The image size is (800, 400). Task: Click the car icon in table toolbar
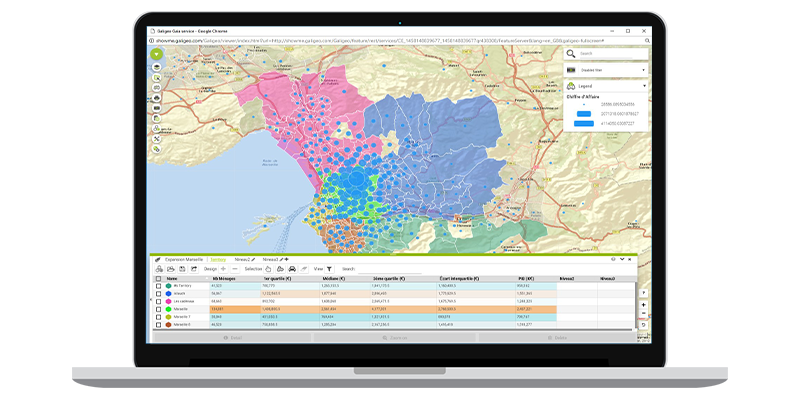coord(290,269)
